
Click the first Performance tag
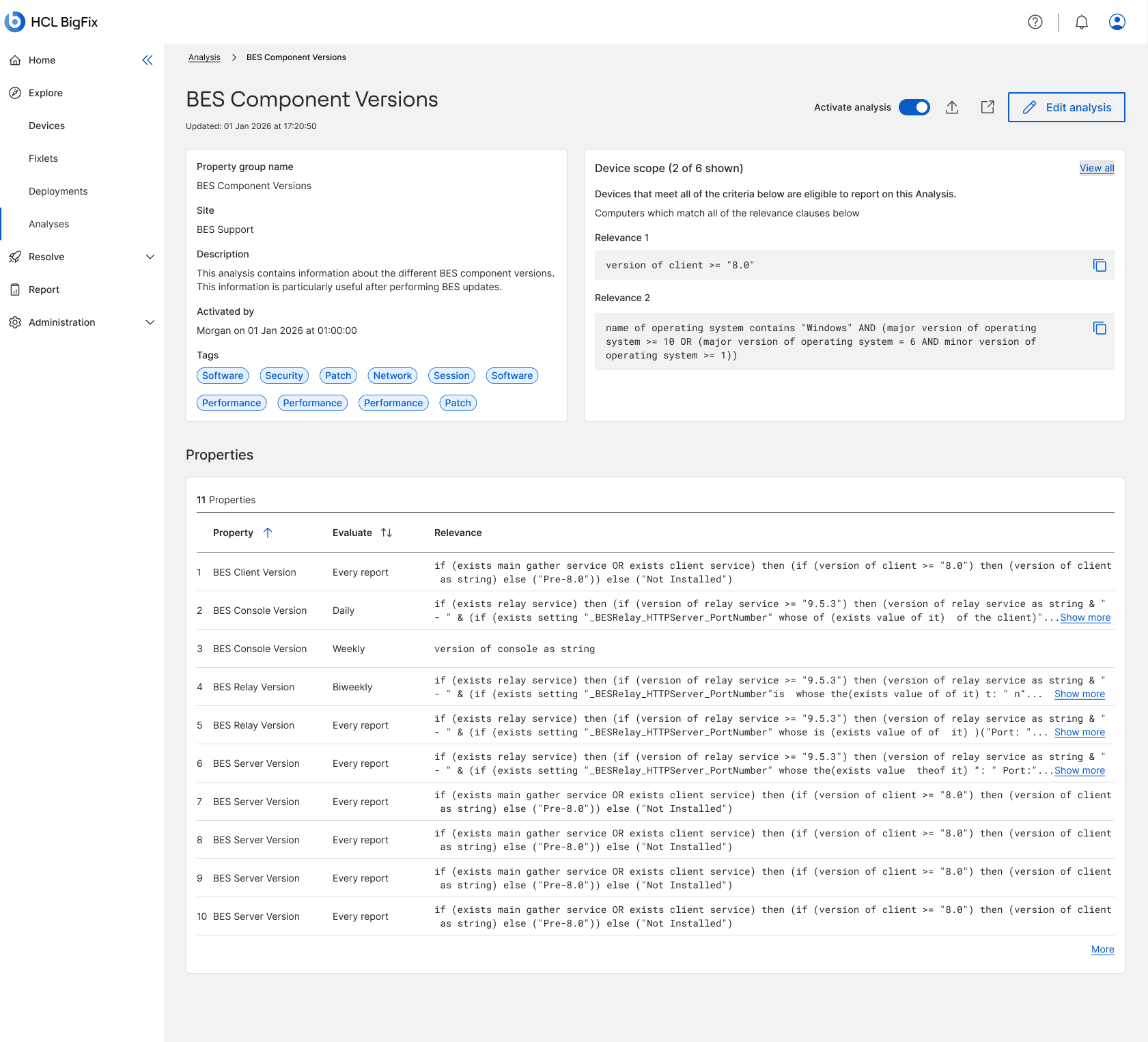pos(232,403)
